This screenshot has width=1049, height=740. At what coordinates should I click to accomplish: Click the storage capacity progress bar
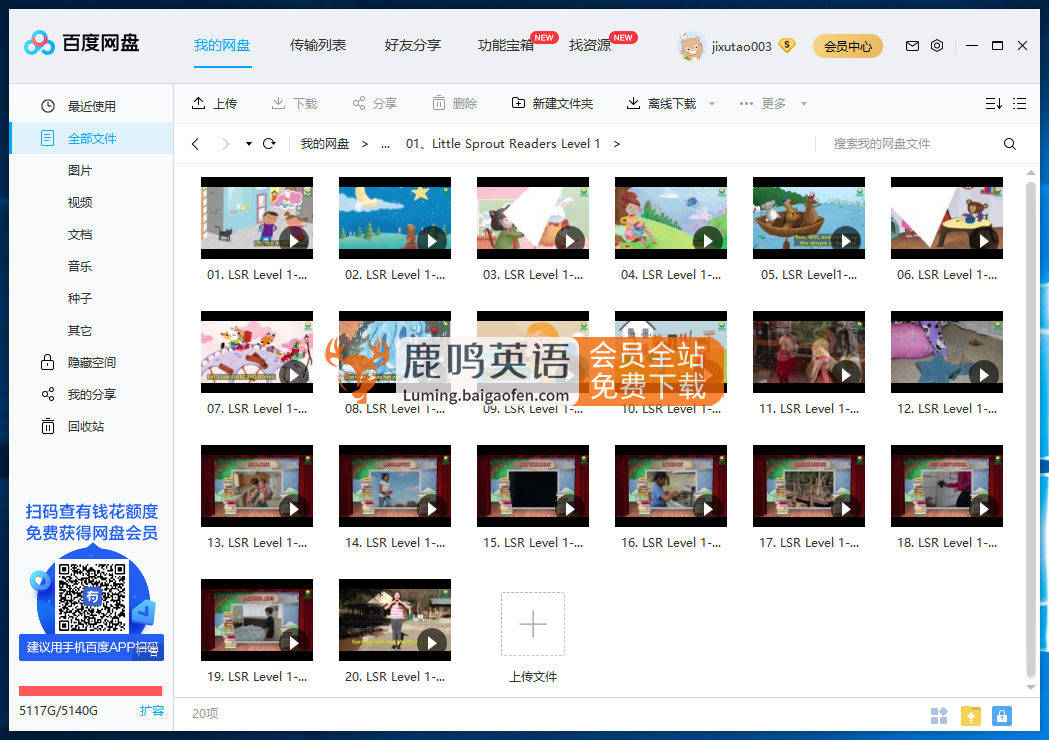(x=91, y=690)
